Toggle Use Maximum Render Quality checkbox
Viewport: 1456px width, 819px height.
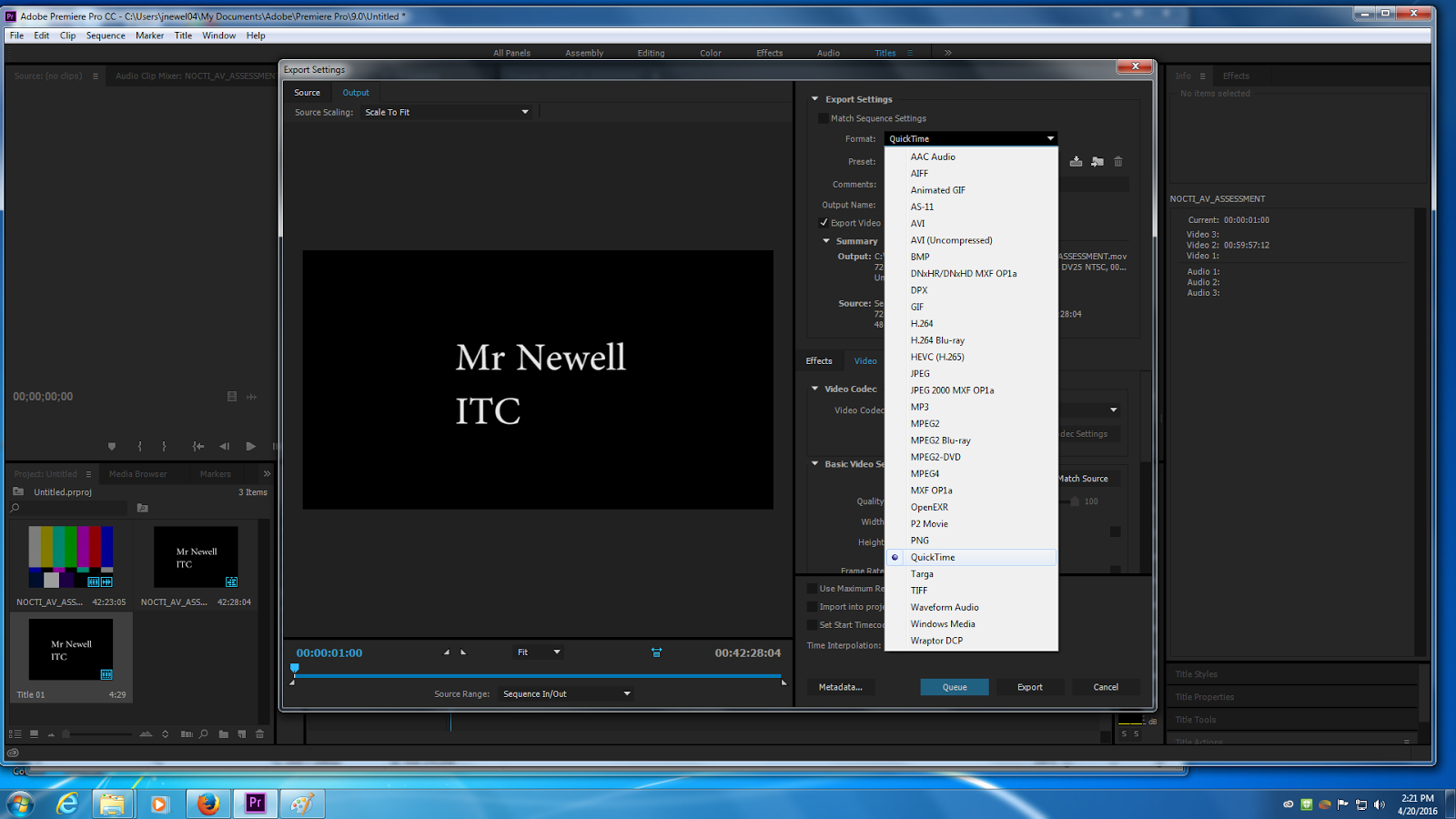click(812, 589)
